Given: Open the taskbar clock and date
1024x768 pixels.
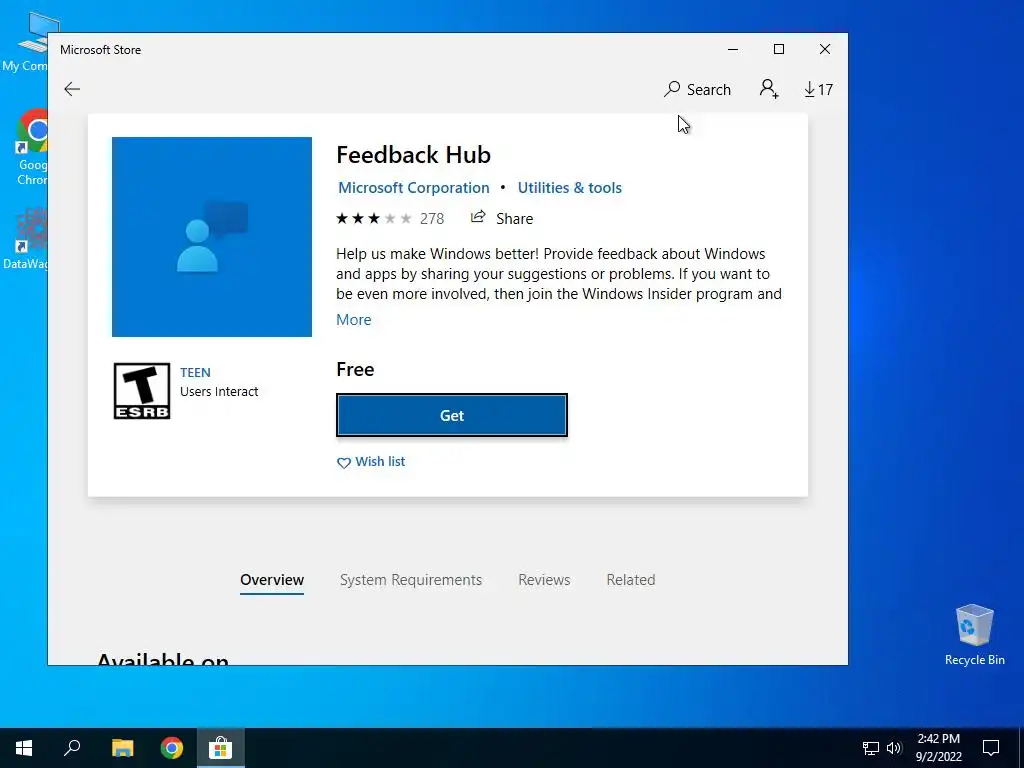Looking at the screenshot, I should (938, 748).
